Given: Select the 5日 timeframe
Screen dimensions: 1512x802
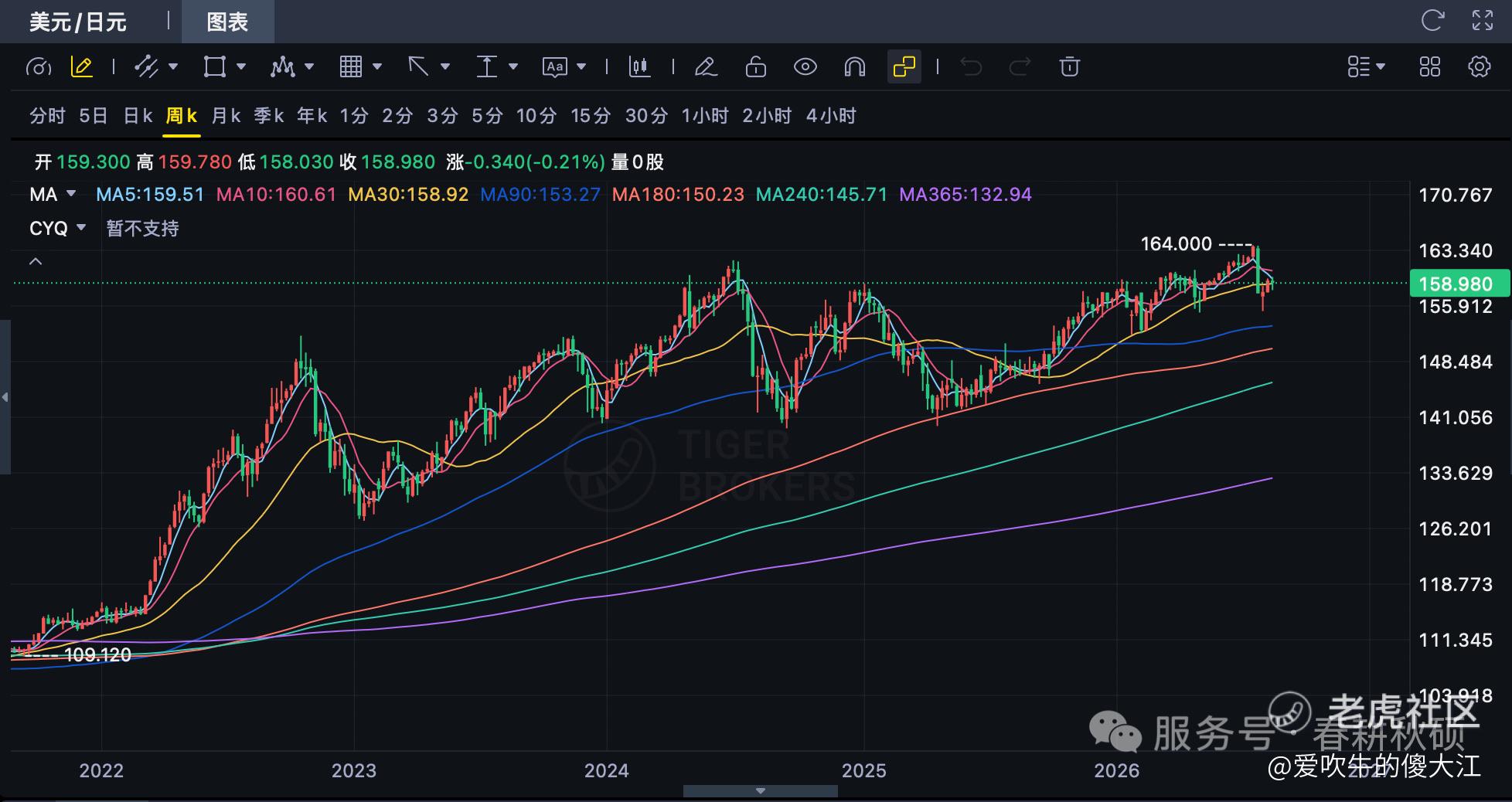Looking at the screenshot, I should click(94, 116).
